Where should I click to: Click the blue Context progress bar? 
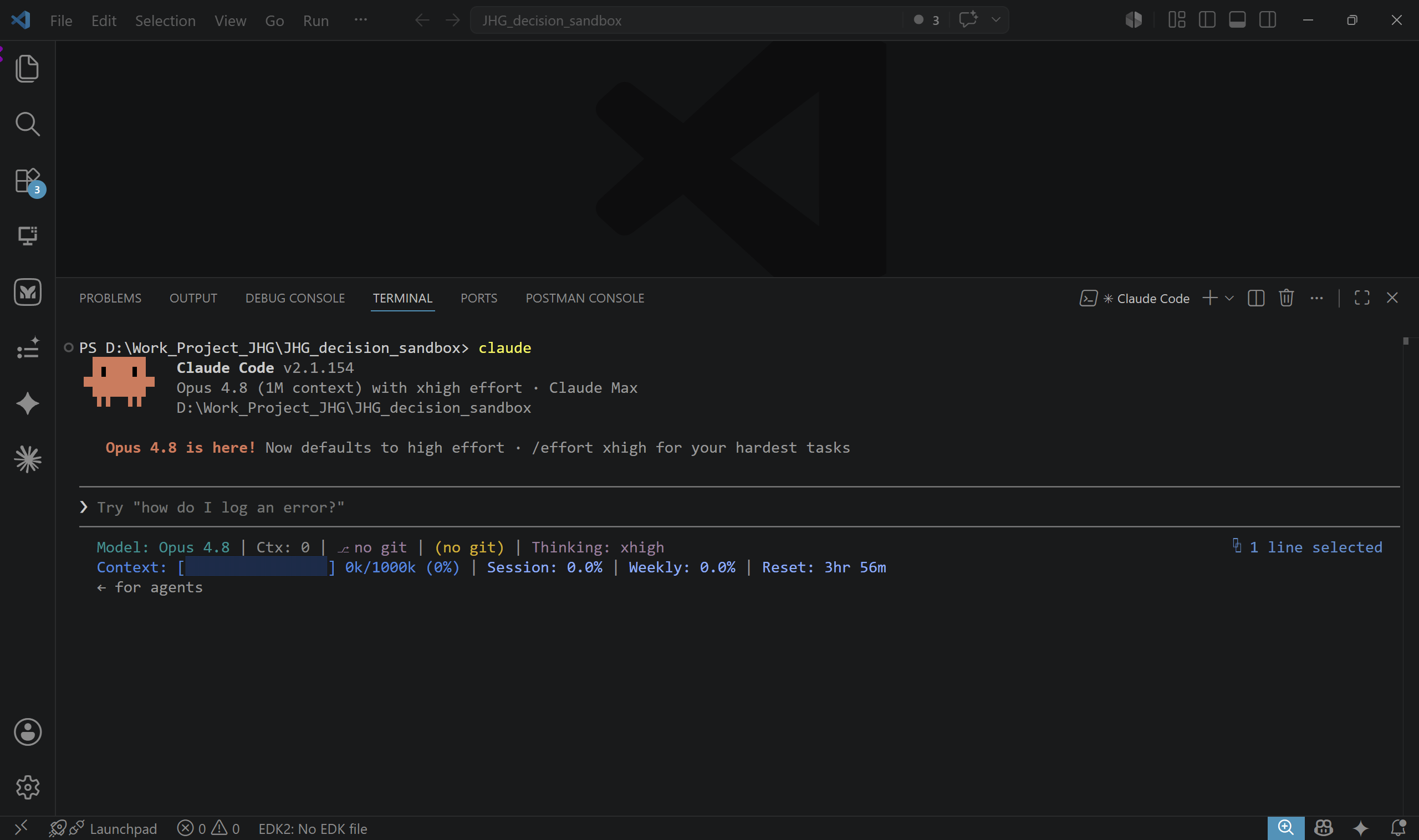click(x=257, y=567)
